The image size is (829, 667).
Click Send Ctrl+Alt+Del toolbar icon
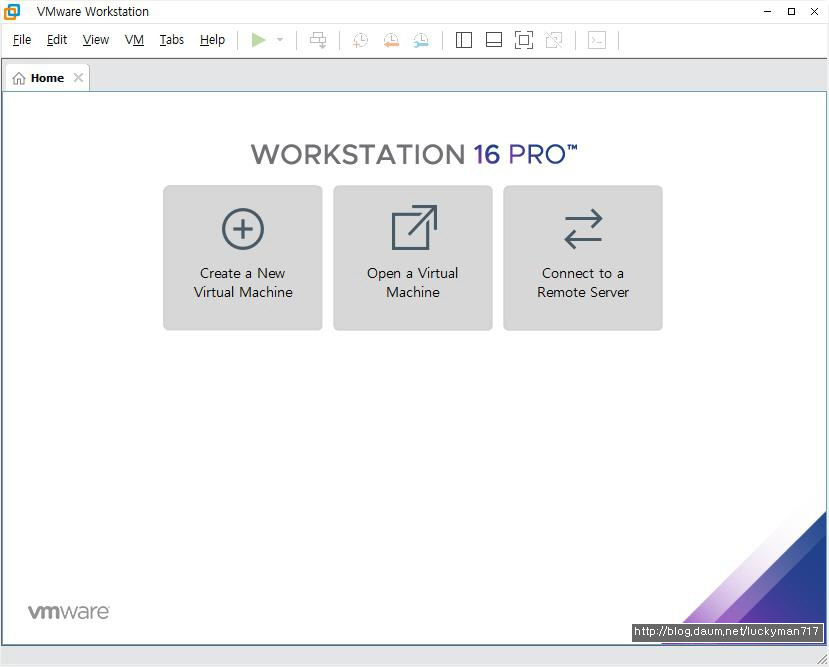pyautogui.click(x=318, y=40)
